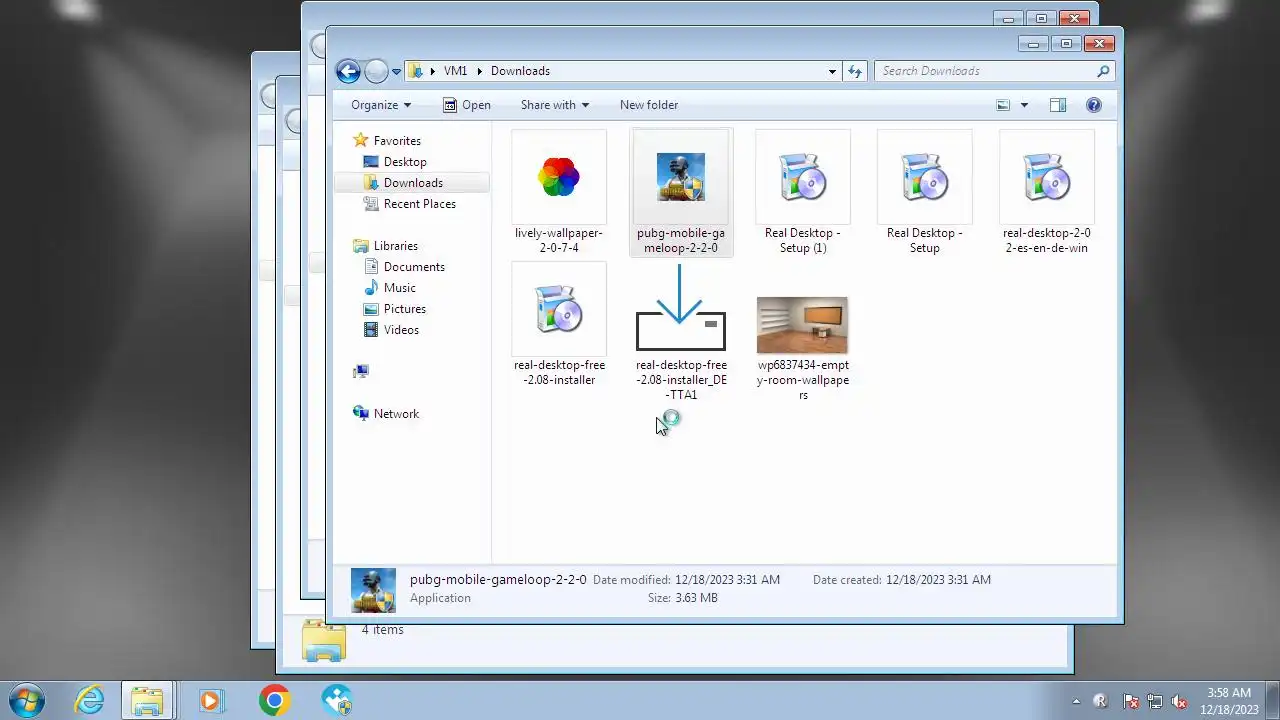Toggle the preview pane button
Image resolution: width=1280 pixels, height=720 pixels.
(1058, 105)
